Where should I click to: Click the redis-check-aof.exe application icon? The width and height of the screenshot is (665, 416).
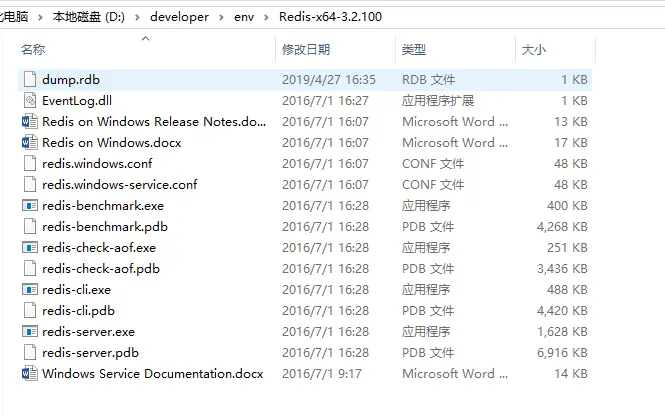tap(30, 248)
